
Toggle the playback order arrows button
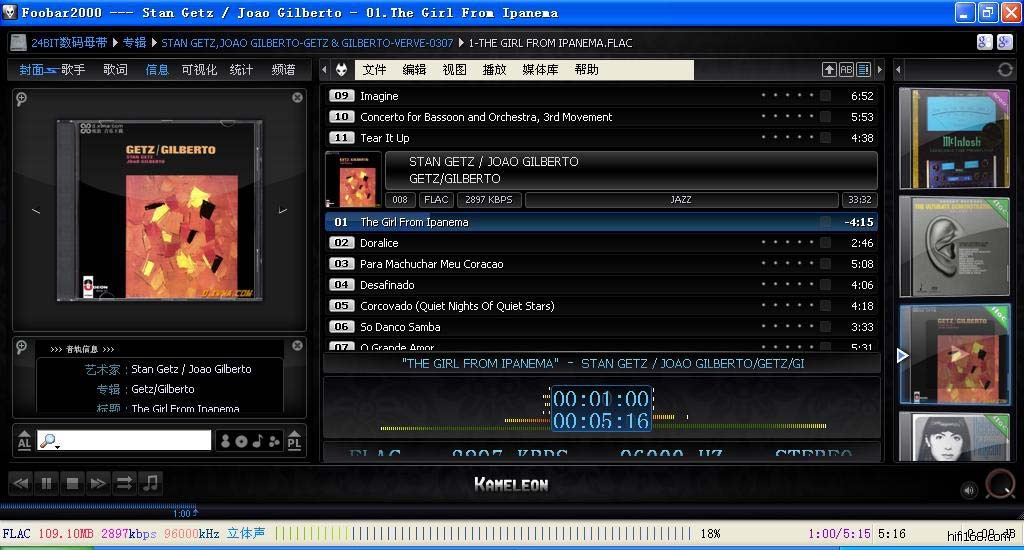point(124,484)
